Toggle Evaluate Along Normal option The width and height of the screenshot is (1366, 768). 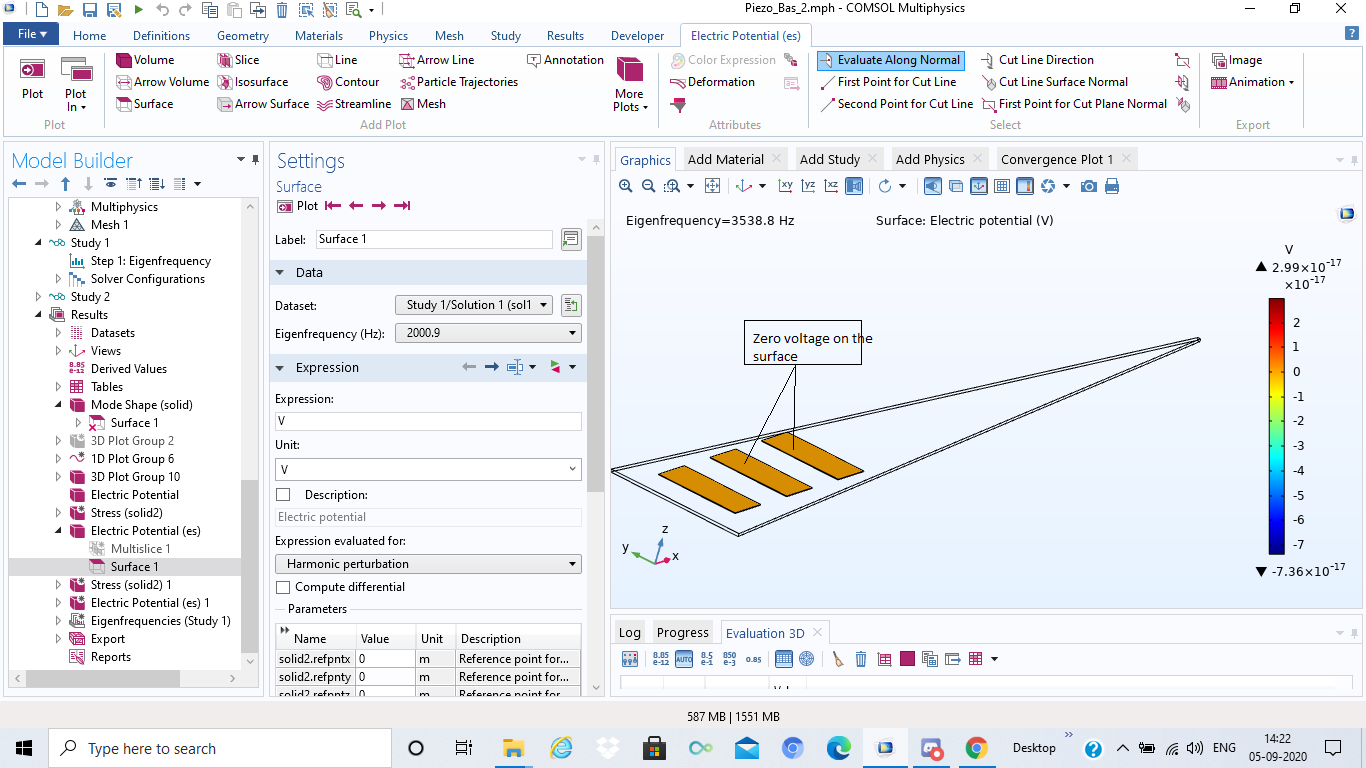click(x=890, y=60)
